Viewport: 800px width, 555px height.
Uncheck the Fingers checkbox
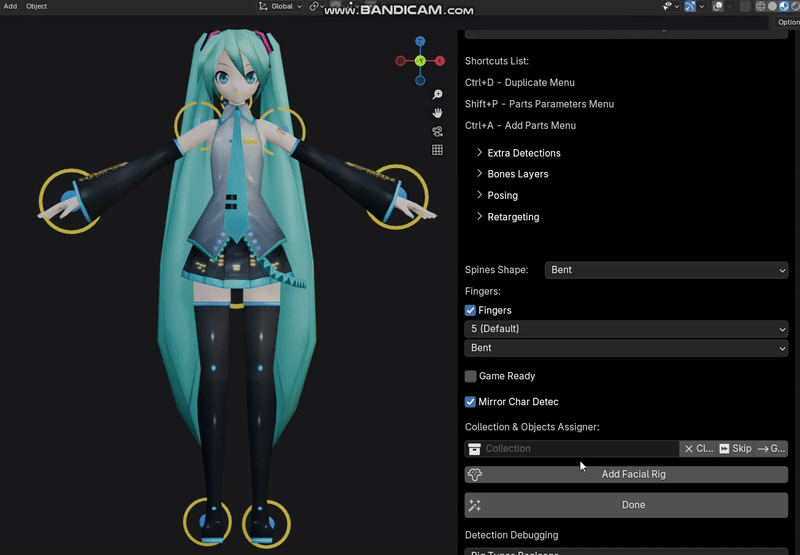pos(470,310)
